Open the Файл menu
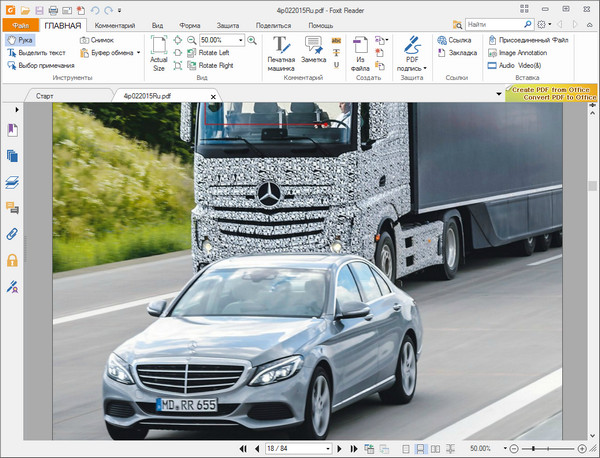 point(21,25)
